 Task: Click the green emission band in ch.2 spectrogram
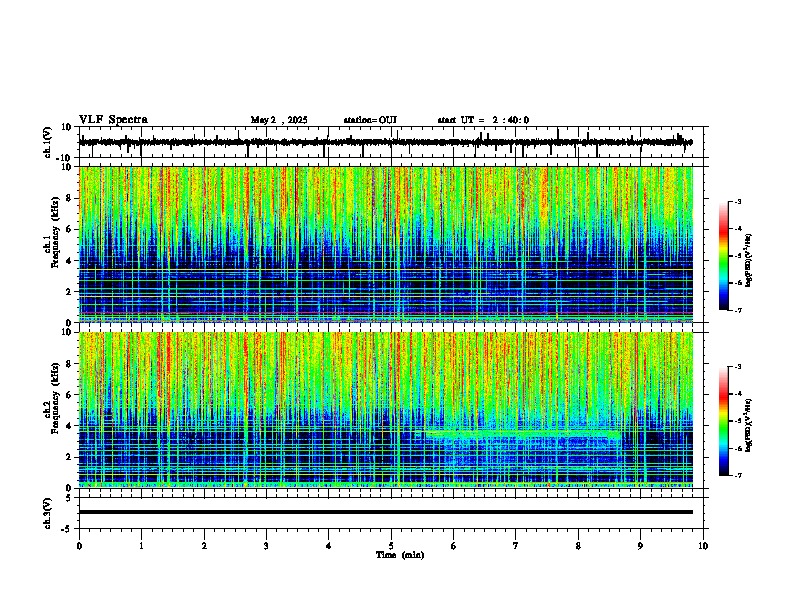coord(523,433)
